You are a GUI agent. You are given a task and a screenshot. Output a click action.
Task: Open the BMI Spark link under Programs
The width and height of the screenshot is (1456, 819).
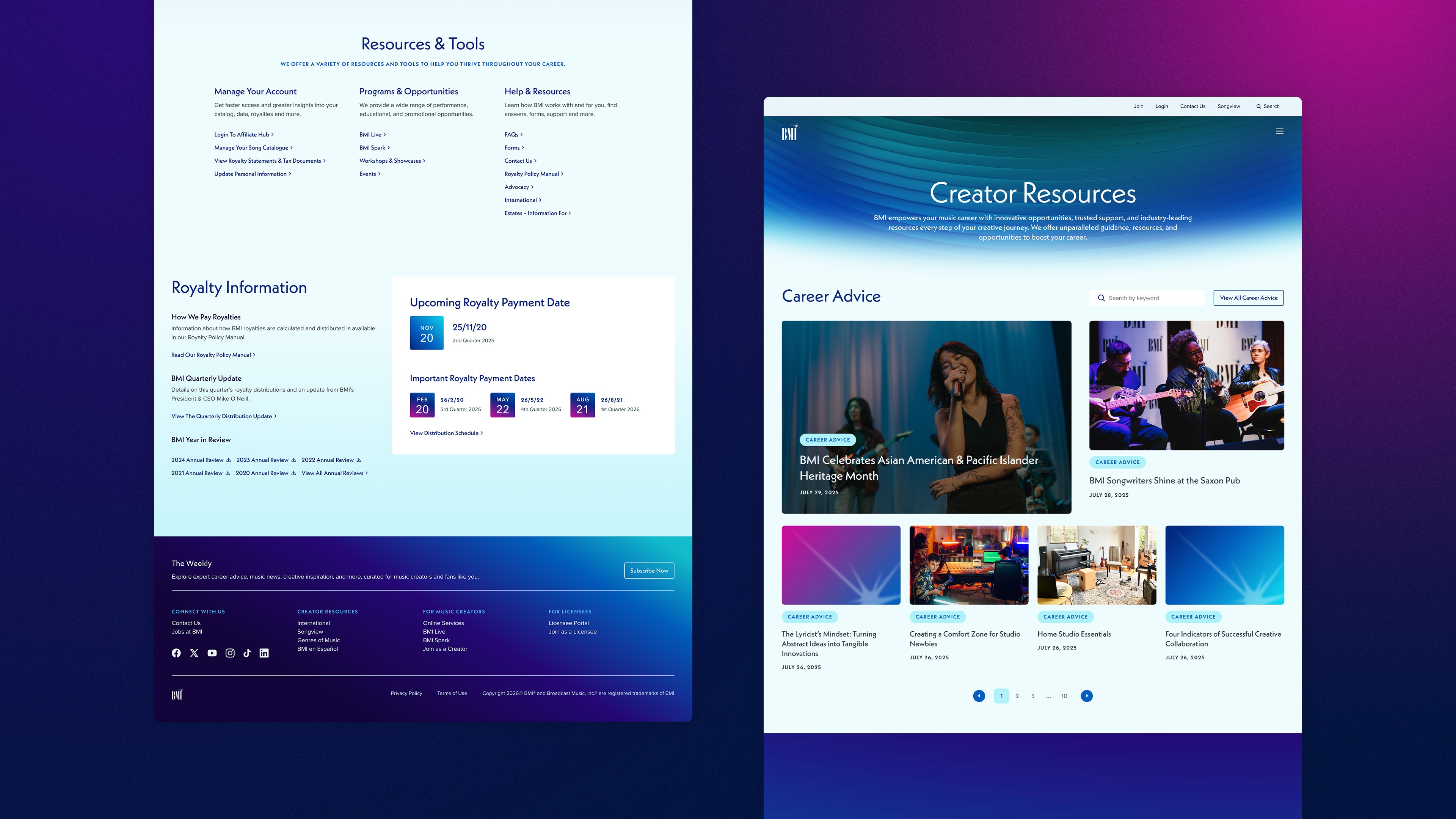pos(375,147)
